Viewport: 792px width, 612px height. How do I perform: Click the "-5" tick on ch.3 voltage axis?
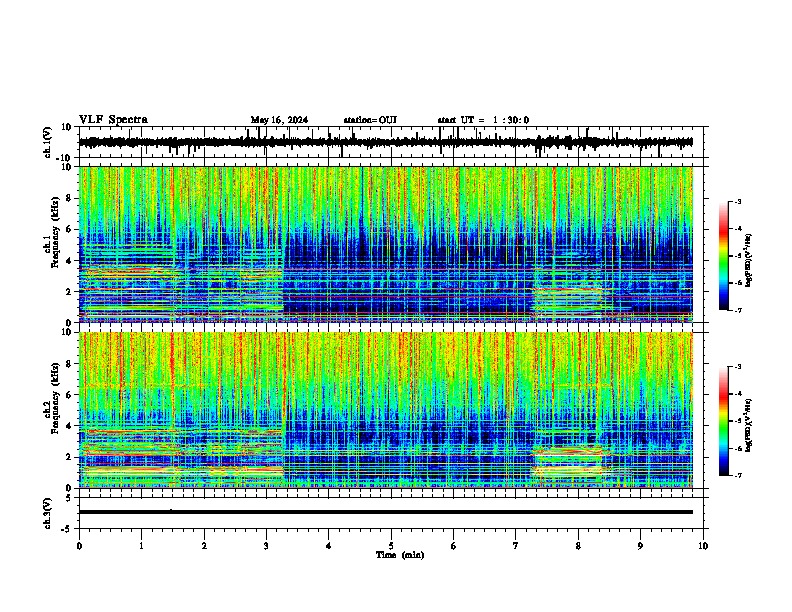pyautogui.click(x=68, y=529)
